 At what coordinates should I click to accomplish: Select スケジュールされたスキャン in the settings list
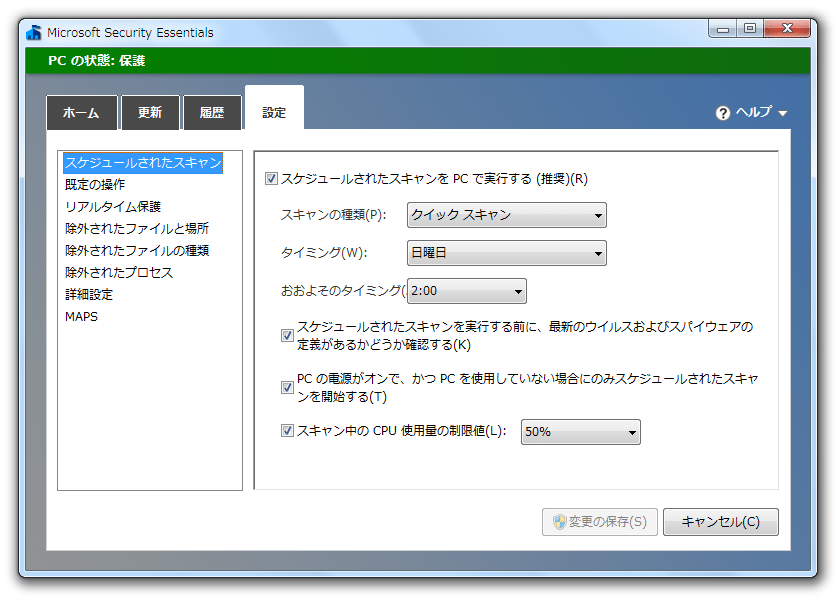pyautogui.click(x=143, y=163)
